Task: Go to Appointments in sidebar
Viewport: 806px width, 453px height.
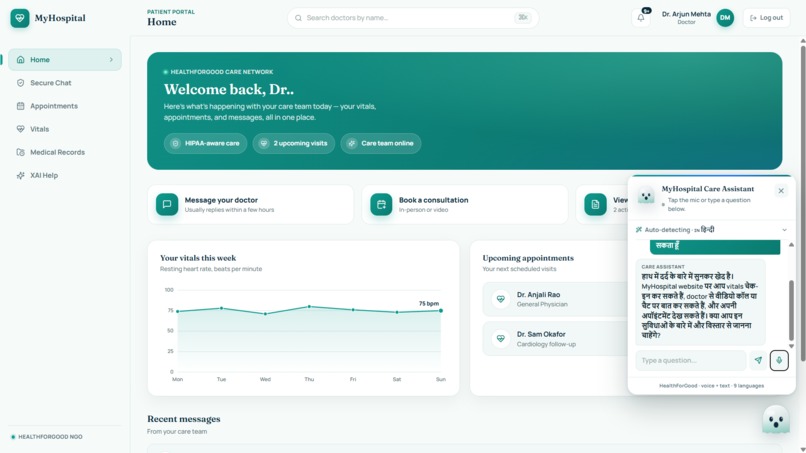Action: tap(65, 106)
